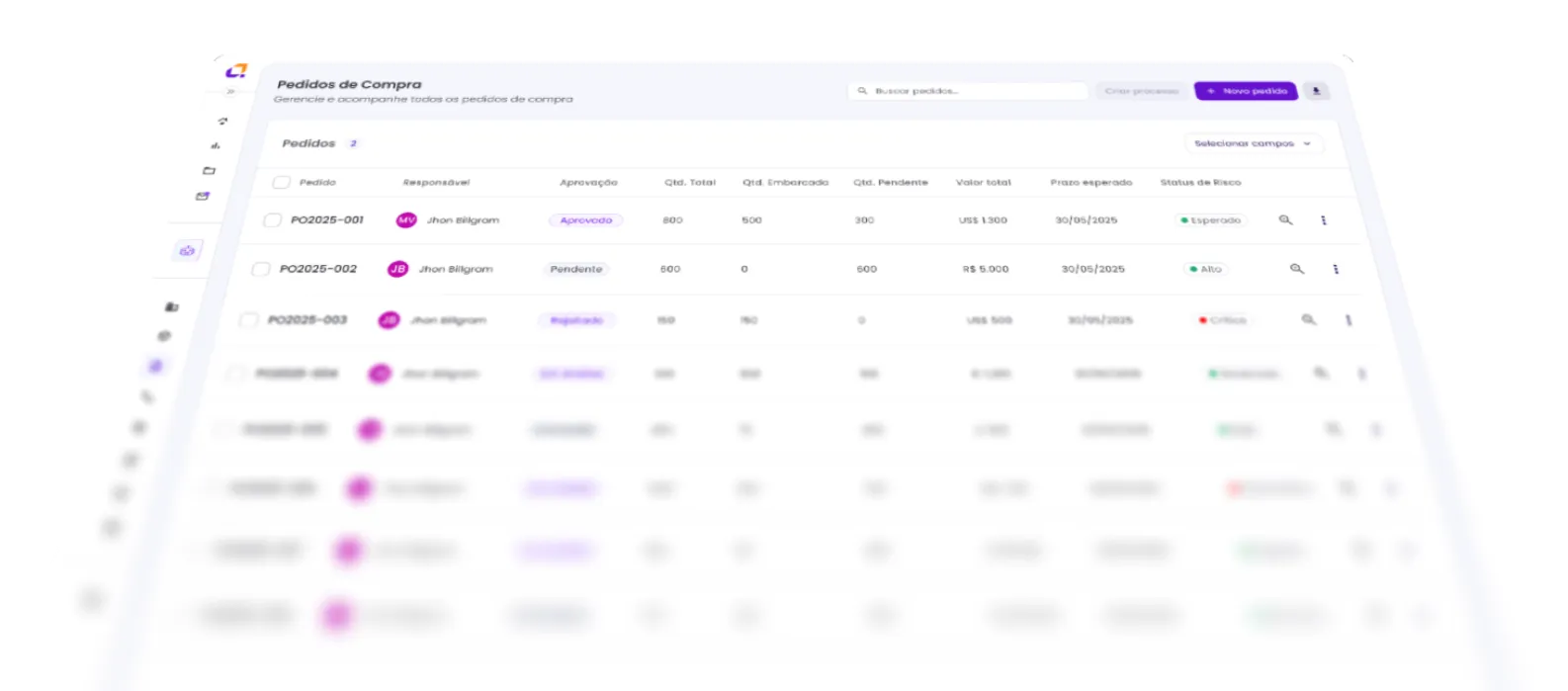Click the Valor total column header
Image resolution: width=1568 pixels, height=691 pixels.
(x=984, y=182)
